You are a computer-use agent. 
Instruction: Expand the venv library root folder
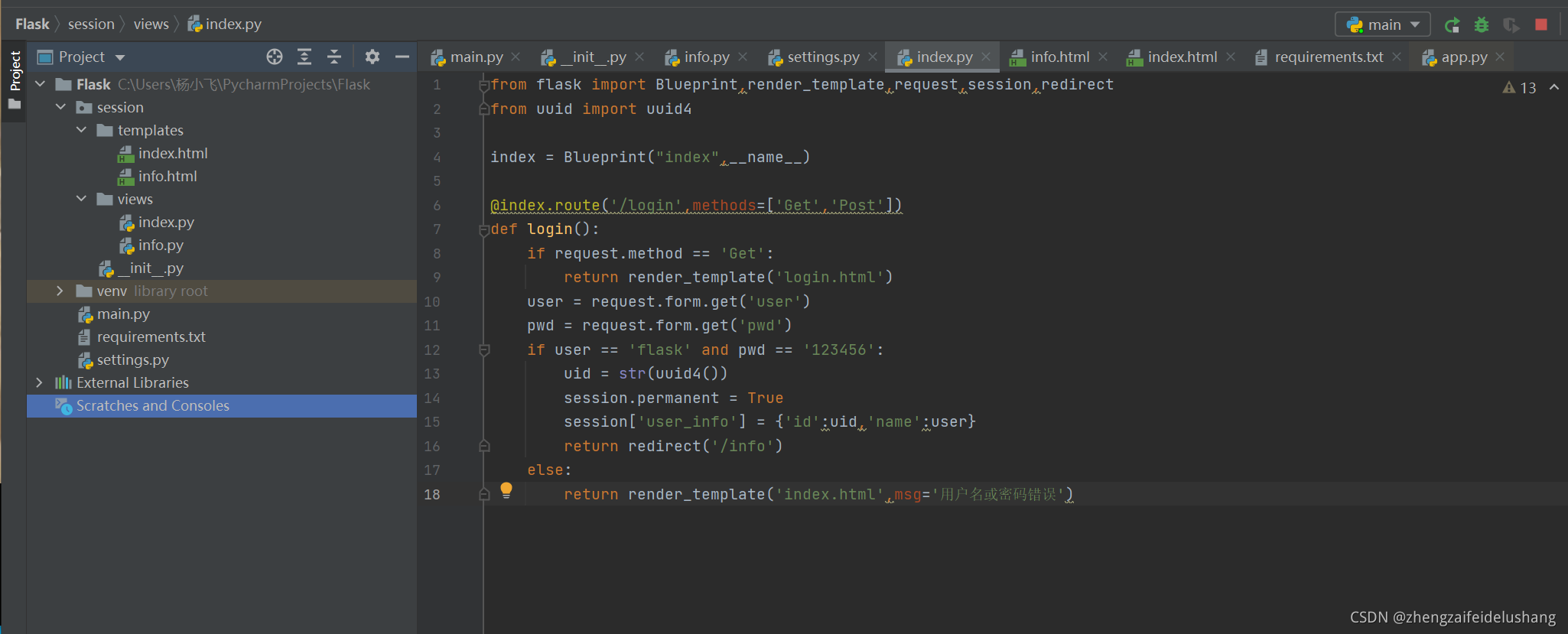click(60, 291)
